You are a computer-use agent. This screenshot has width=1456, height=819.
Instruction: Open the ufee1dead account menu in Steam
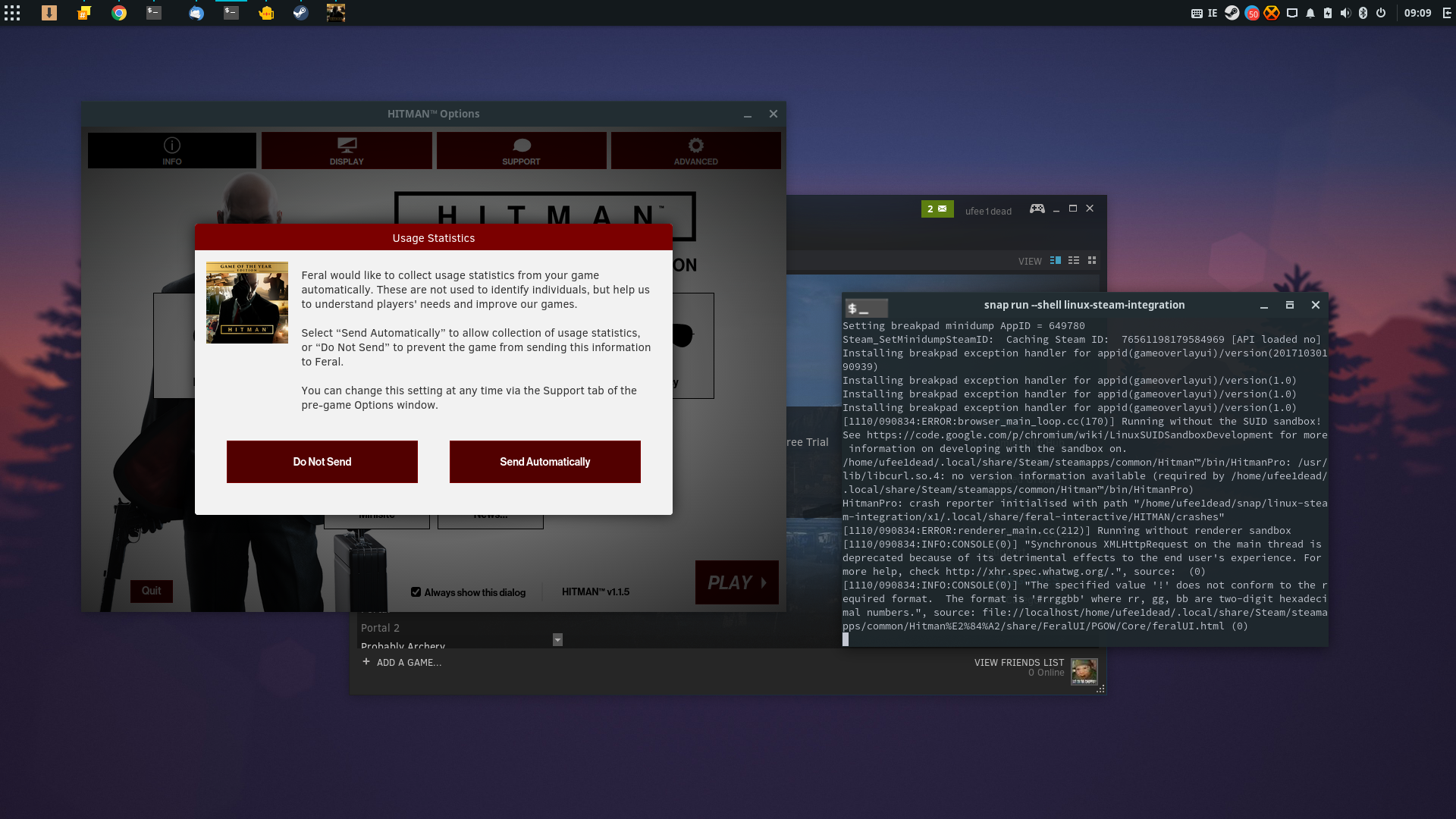pos(988,212)
